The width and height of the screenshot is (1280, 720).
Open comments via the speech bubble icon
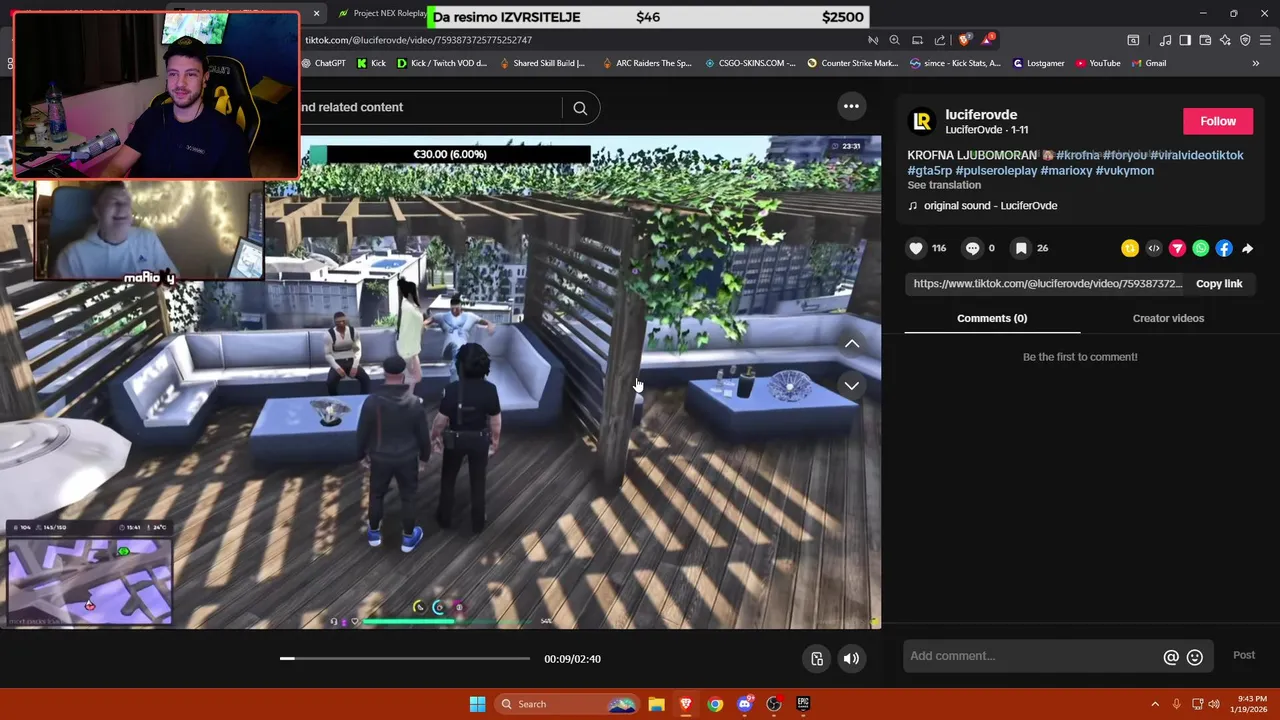pyautogui.click(x=972, y=248)
